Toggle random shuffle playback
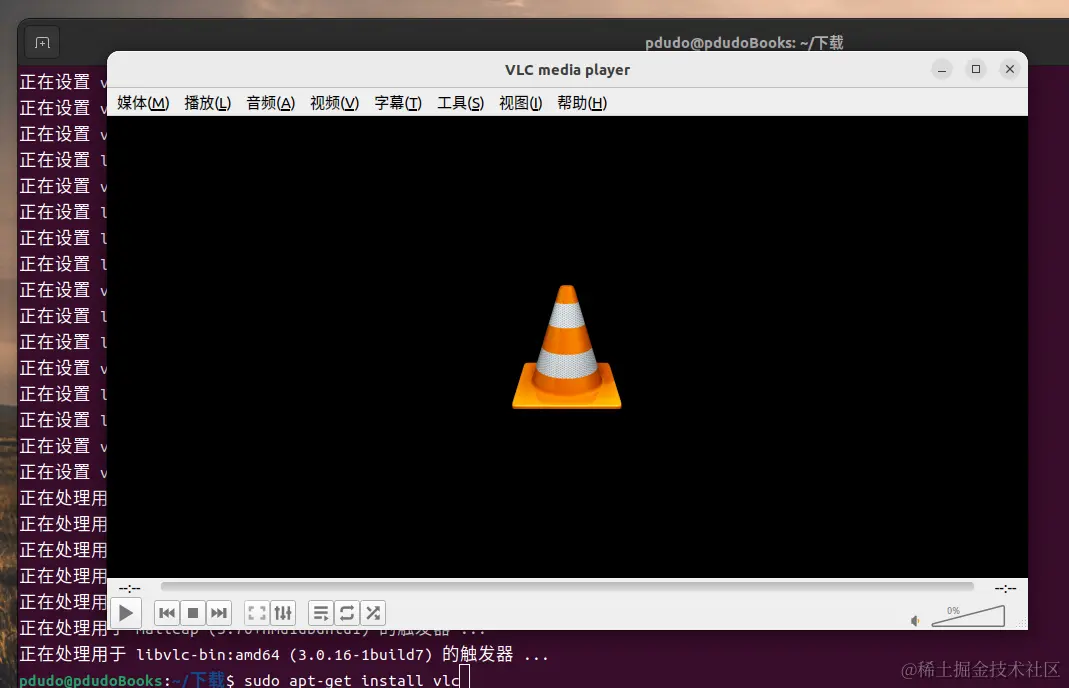This screenshot has width=1069, height=688. click(373, 613)
